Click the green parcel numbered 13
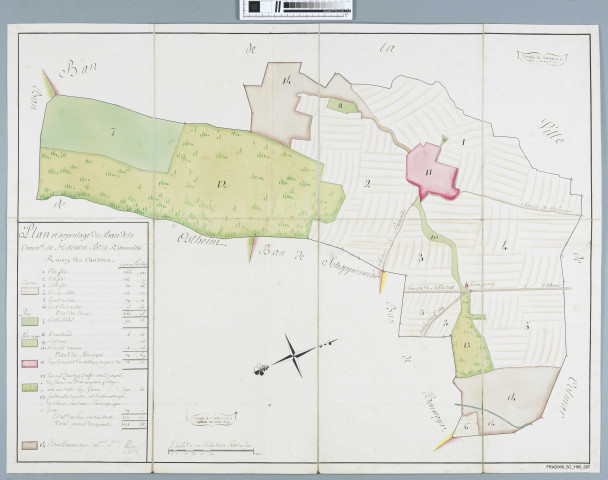 pyautogui.click(x=466, y=344)
